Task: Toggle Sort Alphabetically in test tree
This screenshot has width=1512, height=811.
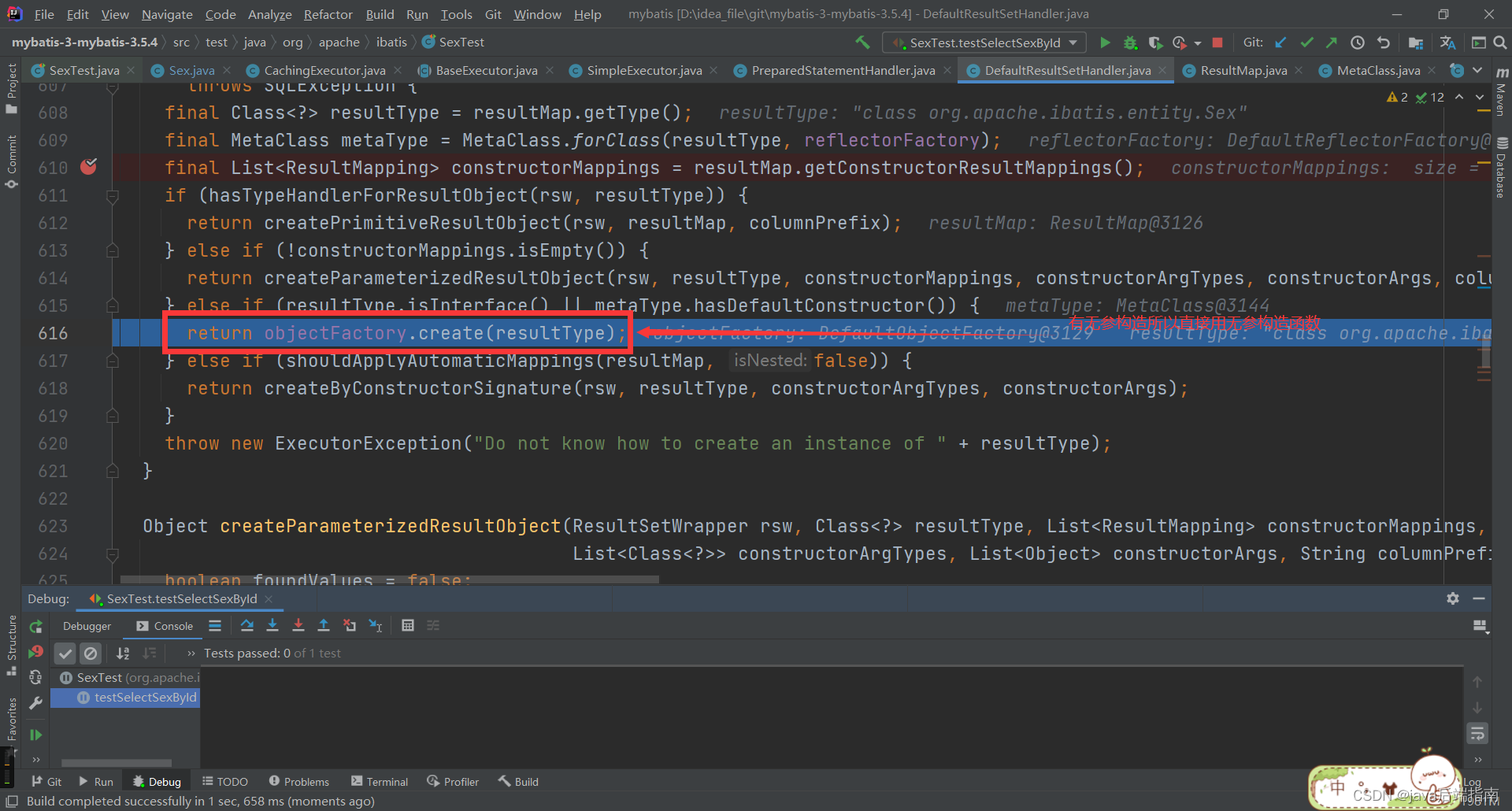Action: pyautogui.click(x=123, y=653)
